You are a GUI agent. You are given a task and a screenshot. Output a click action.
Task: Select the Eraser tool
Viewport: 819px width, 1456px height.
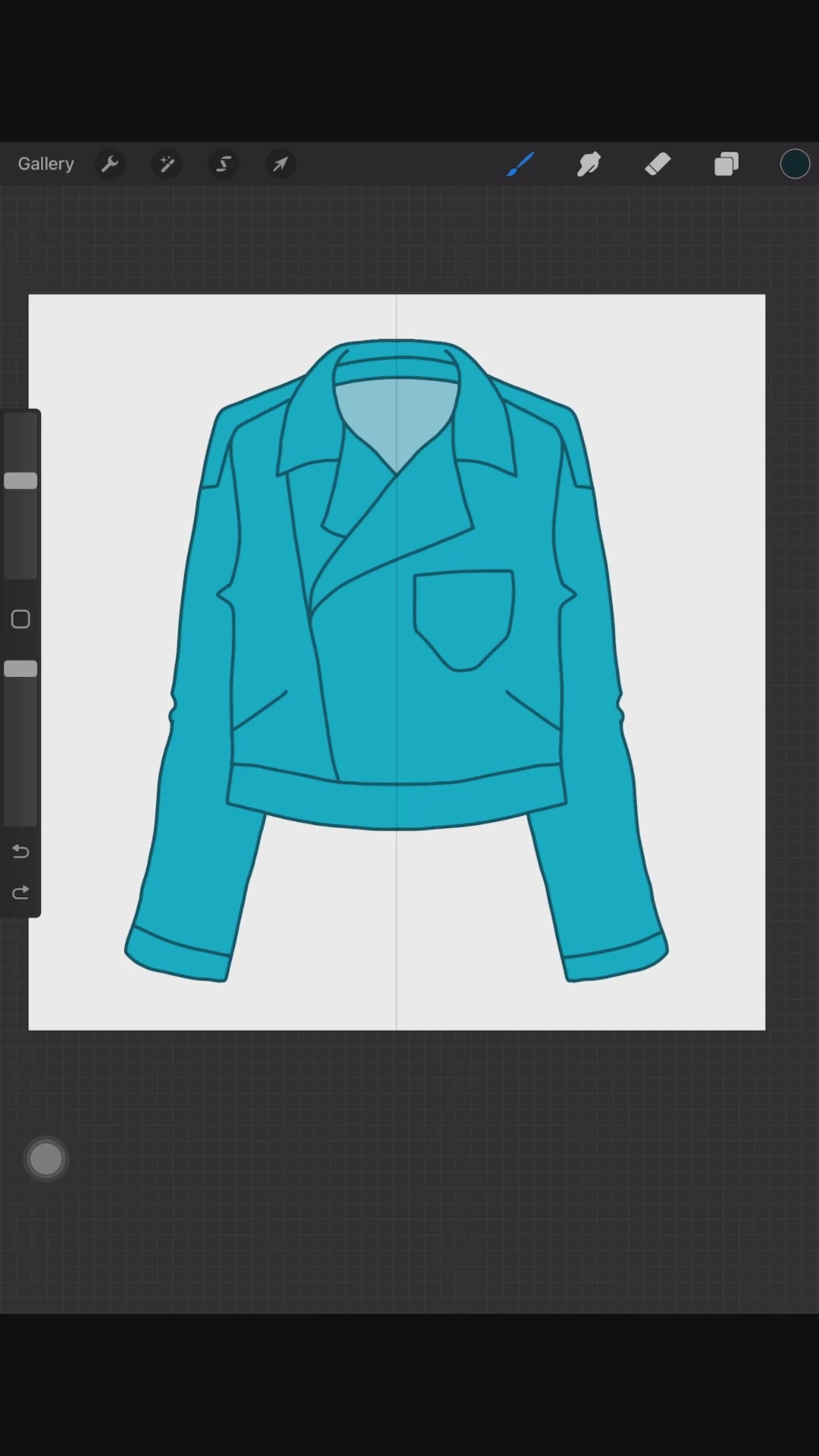[657, 164]
